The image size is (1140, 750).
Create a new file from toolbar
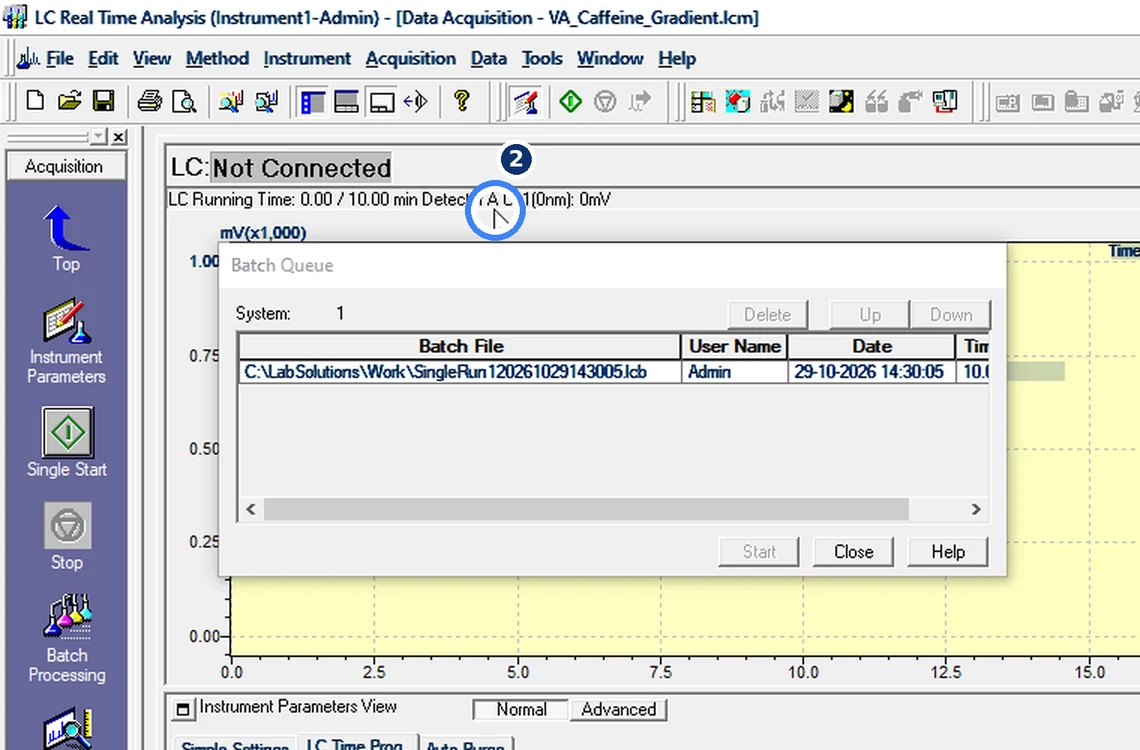coord(35,101)
